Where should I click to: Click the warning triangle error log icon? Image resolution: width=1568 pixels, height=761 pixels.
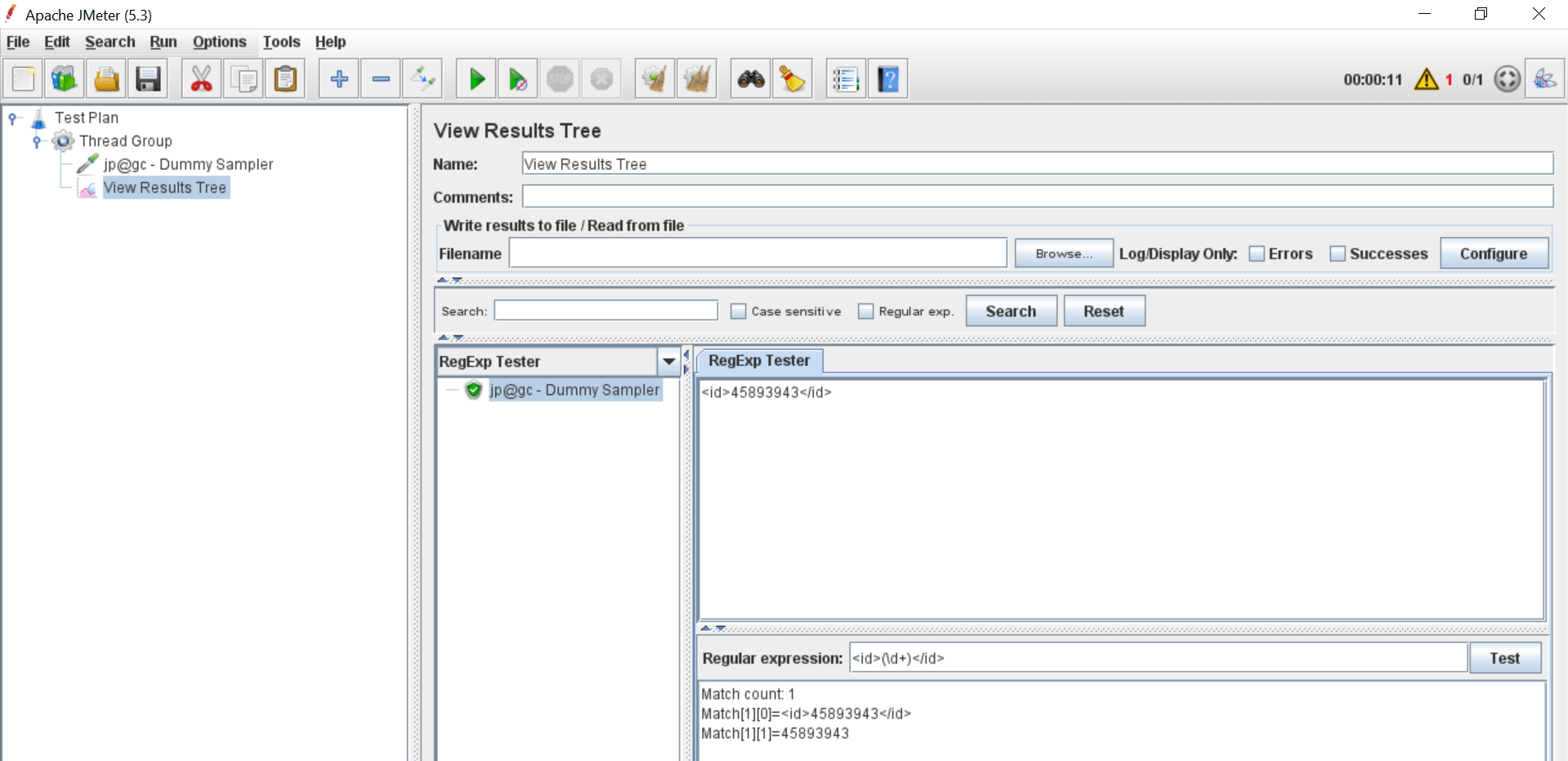click(1427, 79)
